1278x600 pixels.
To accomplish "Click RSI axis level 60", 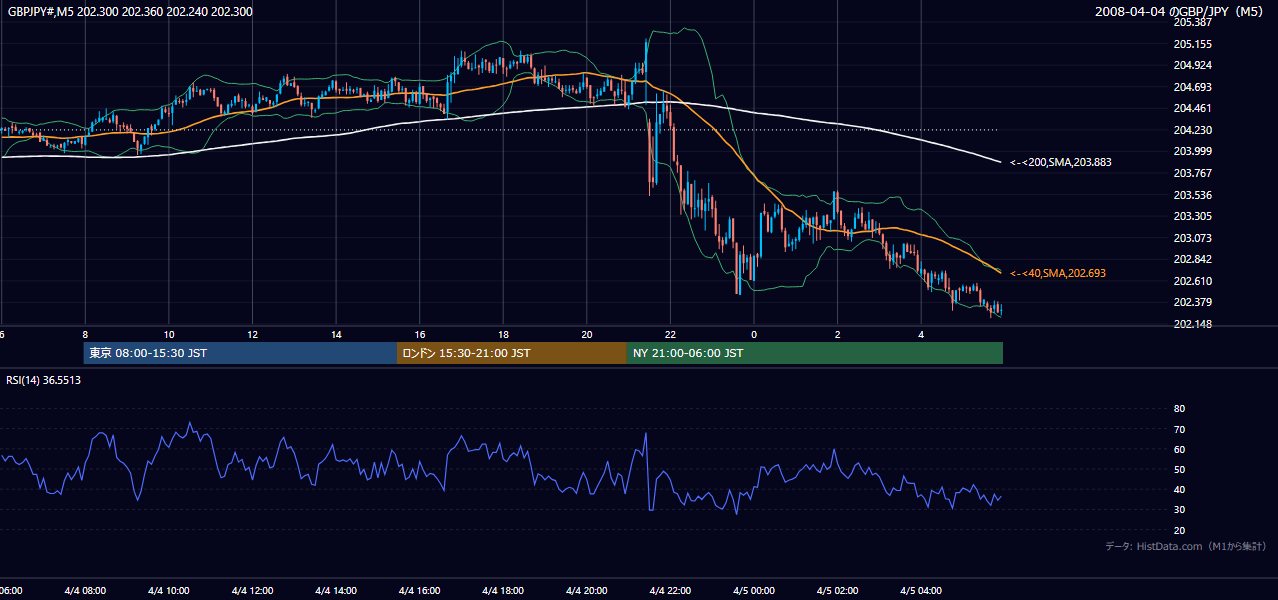I will [1180, 449].
